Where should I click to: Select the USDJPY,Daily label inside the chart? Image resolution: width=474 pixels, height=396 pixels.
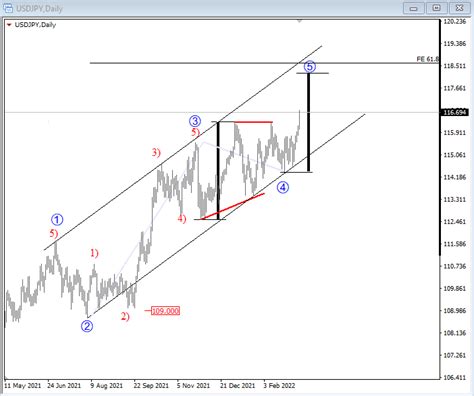[35, 25]
